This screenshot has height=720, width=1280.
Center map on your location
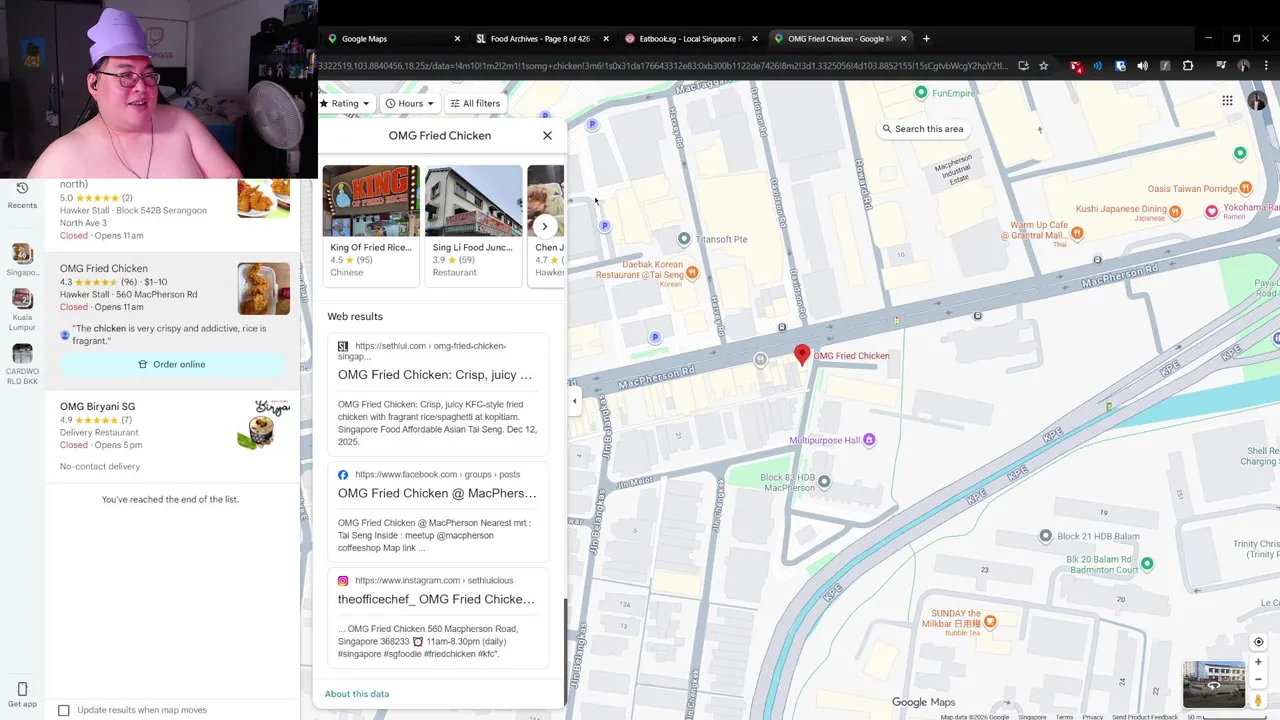point(1258,642)
